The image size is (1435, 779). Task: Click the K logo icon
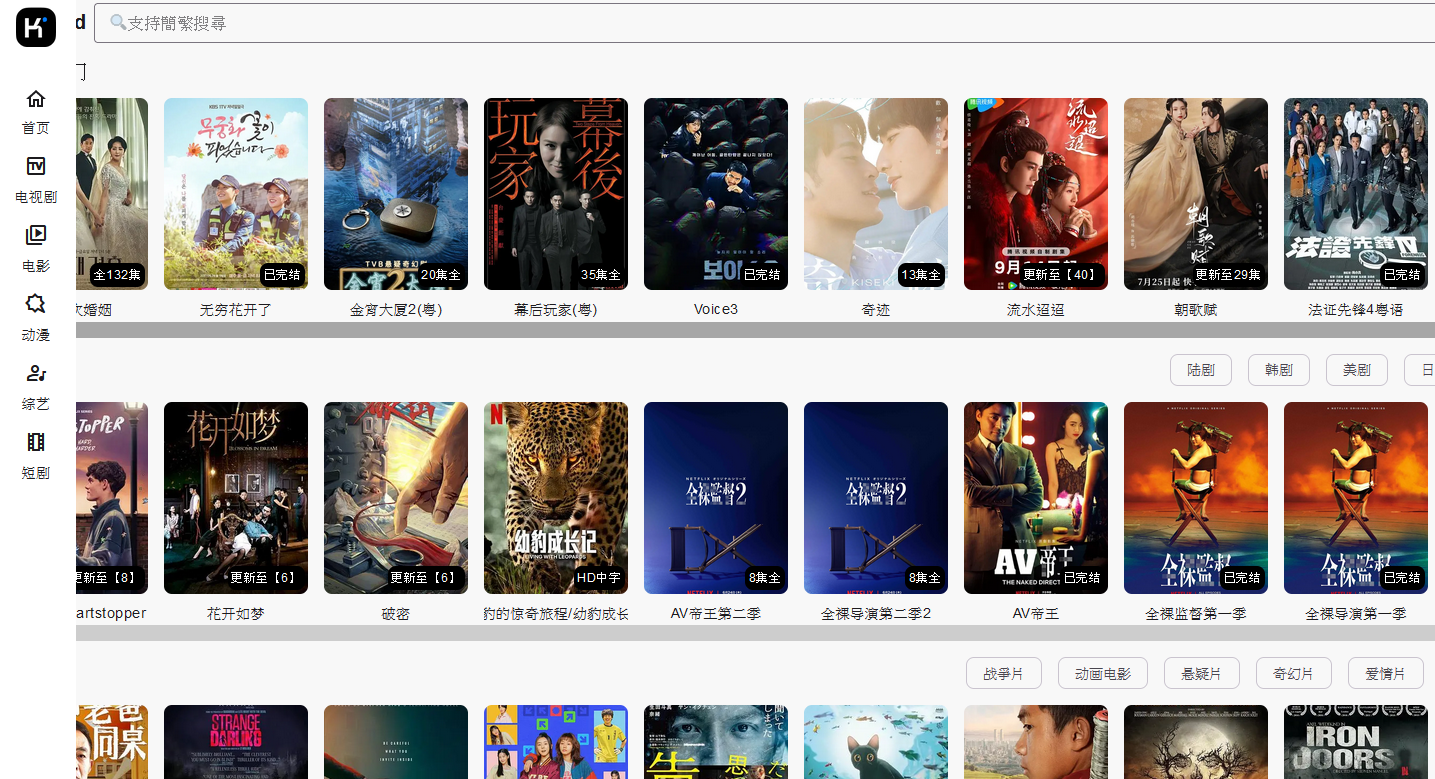tap(36, 27)
